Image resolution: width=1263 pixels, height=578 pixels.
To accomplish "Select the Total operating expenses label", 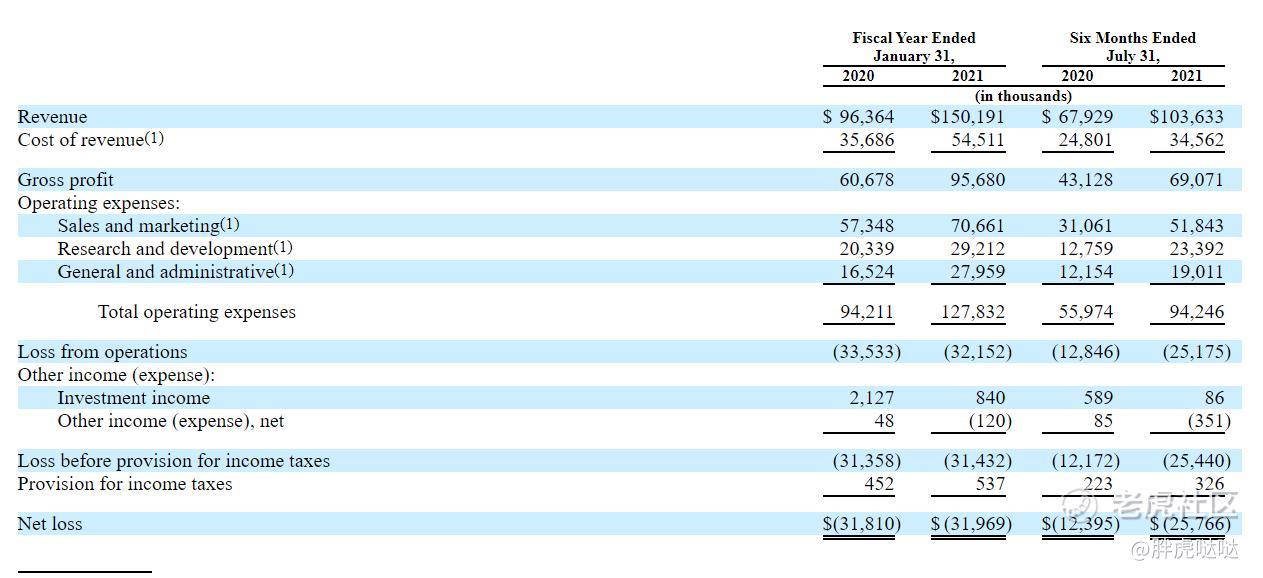I will (x=196, y=312).
